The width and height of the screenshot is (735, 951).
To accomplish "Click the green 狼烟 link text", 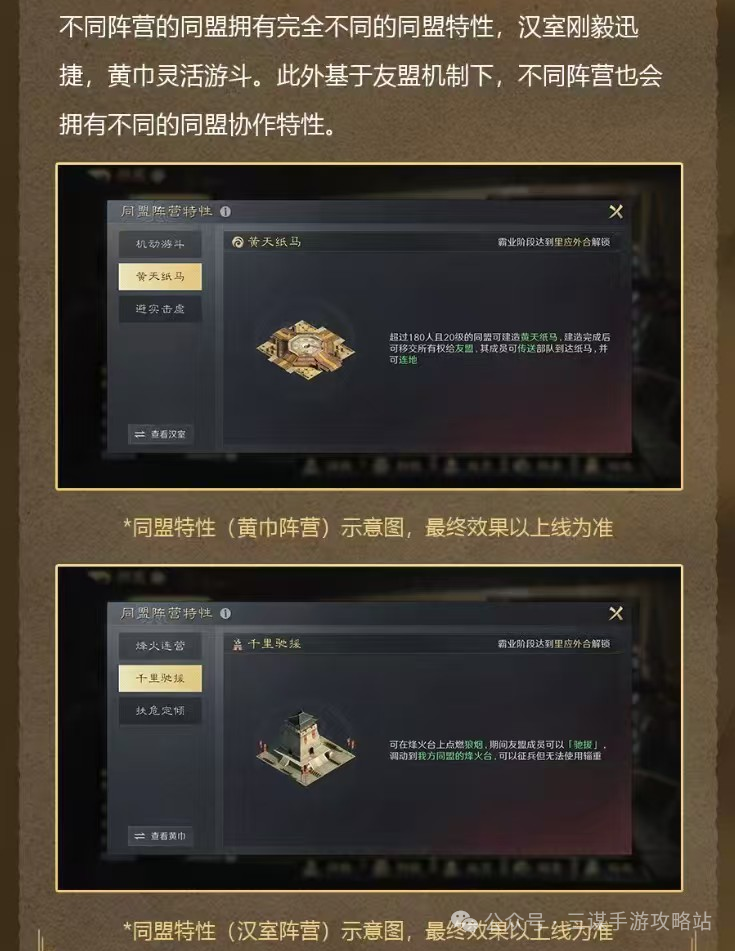I will [x=474, y=745].
